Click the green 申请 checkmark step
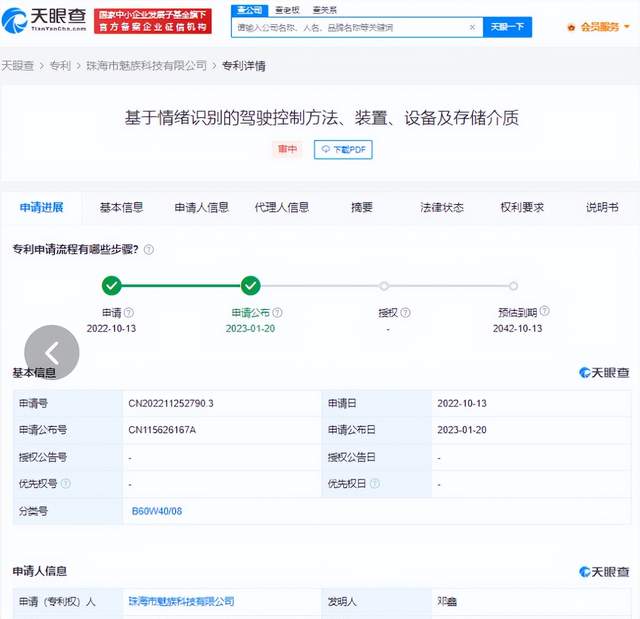 (x=111, y=286)
